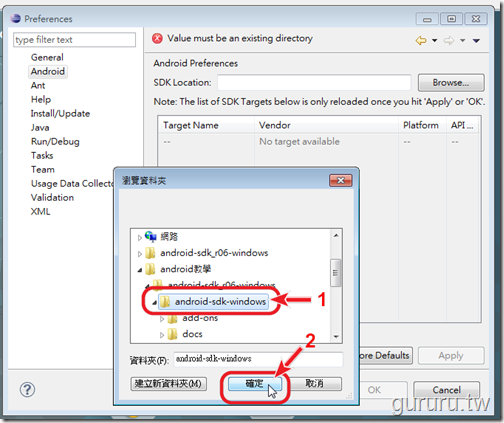This screenshot has width=504, height=423.
Task: Select Run/Debug preferences category
Action: tap(55, 141)
